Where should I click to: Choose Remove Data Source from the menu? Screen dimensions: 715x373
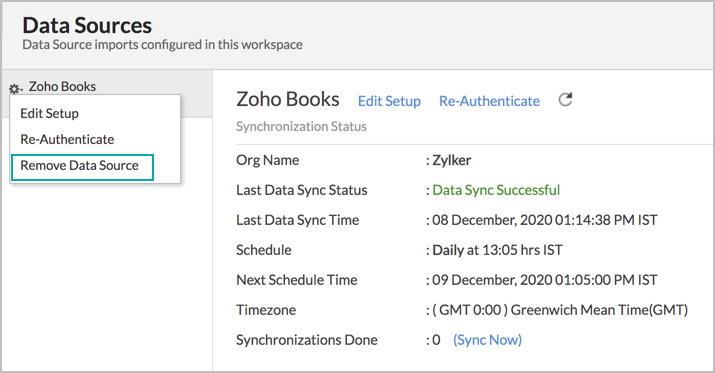point(79,165)
